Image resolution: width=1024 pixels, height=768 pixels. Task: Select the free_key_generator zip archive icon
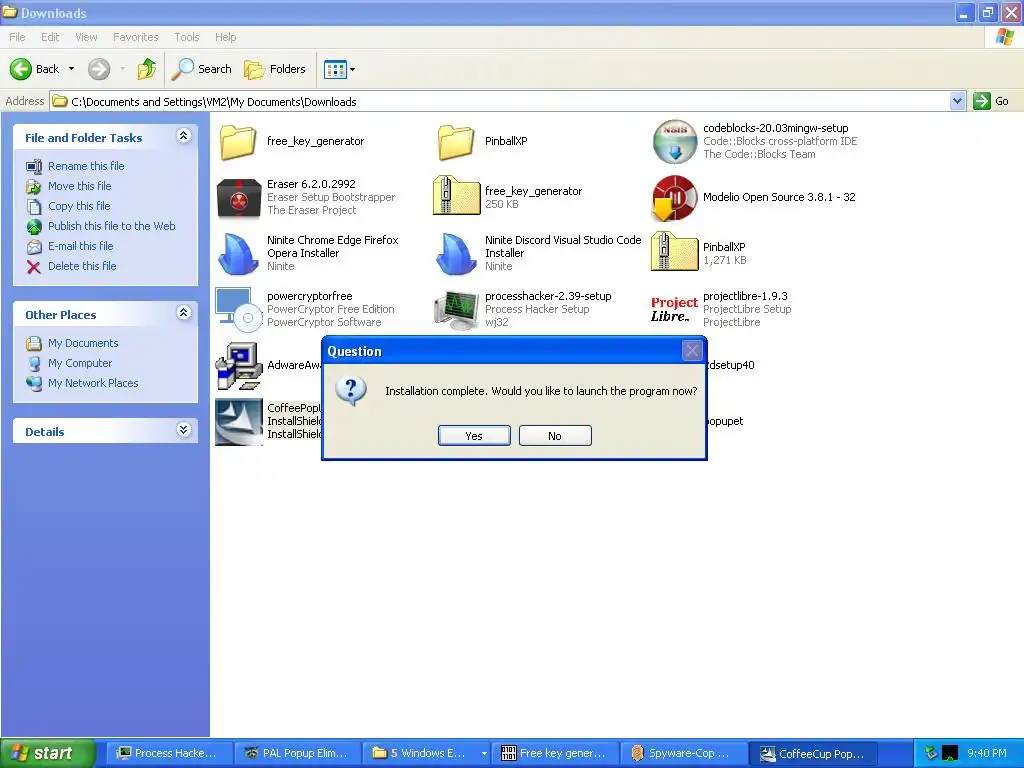[x=456, y=195]
